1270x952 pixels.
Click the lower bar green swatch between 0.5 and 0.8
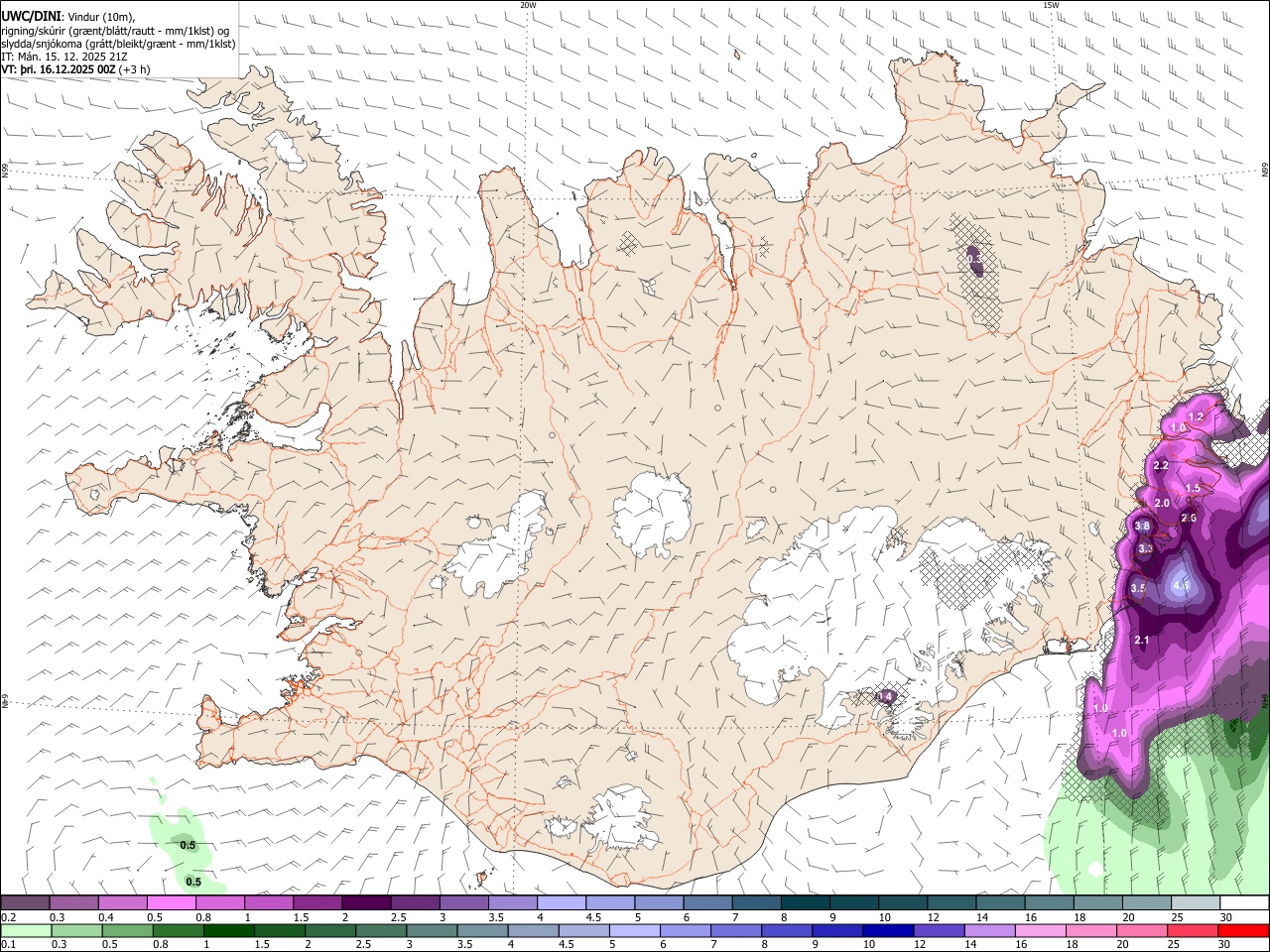[x=127, y=930]
